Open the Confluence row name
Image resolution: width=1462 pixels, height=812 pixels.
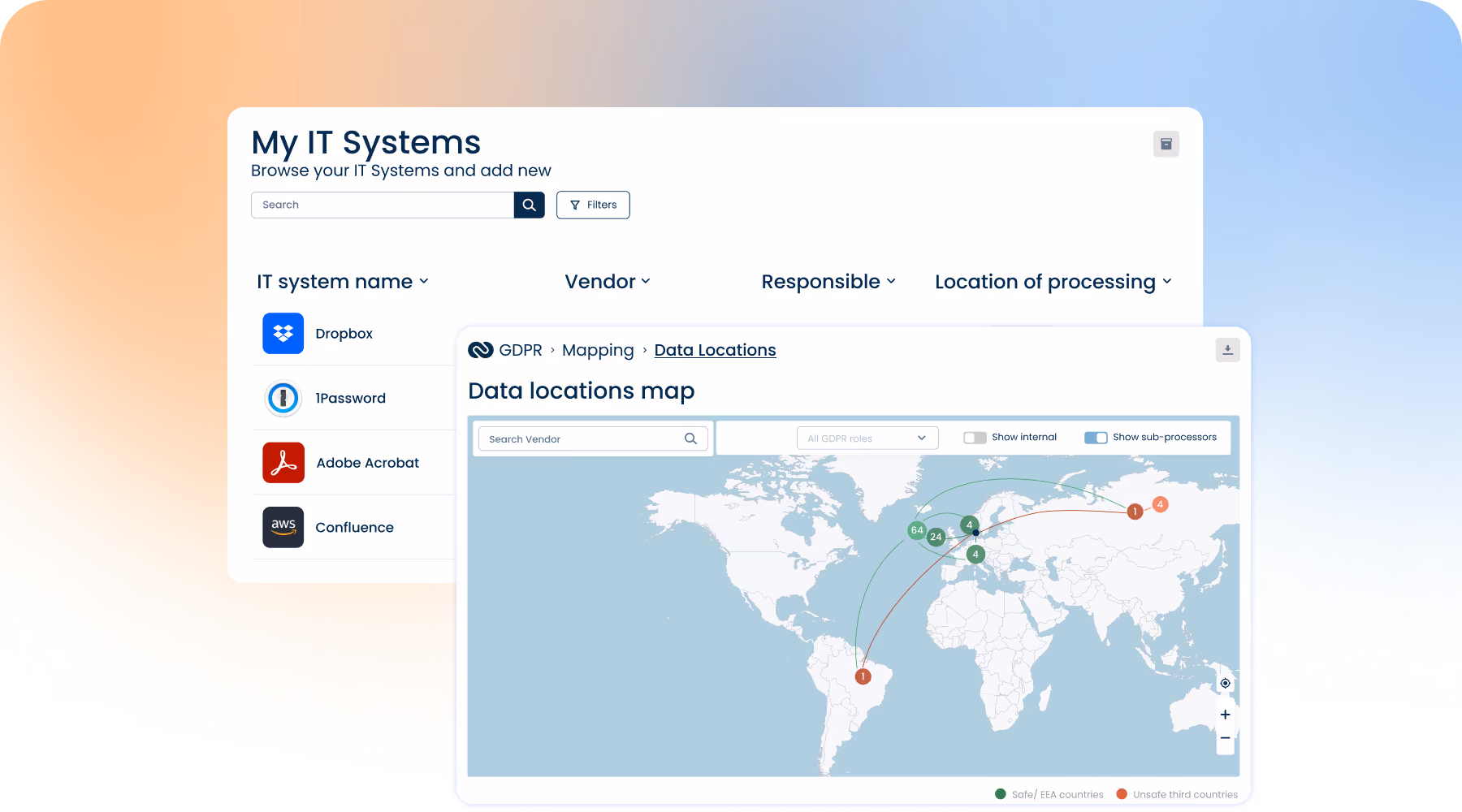coord(355,527)
